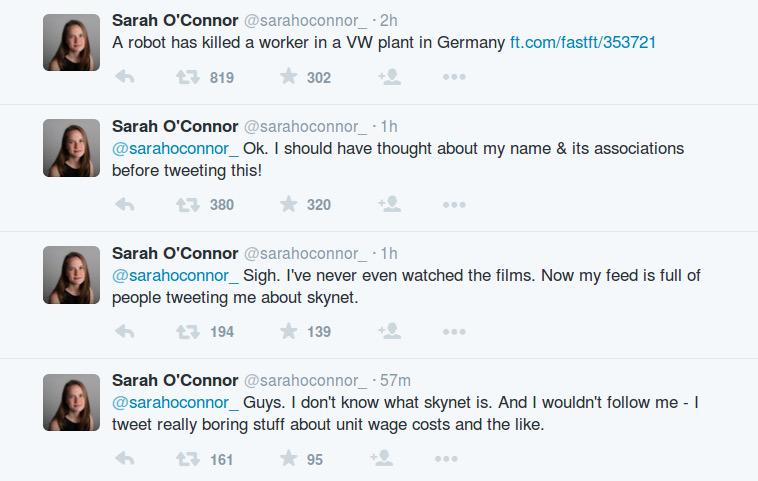The image size is (758, 481).
Task: Favorite the skynet feed tweet with 139 stars
Action: coord(289,331)
